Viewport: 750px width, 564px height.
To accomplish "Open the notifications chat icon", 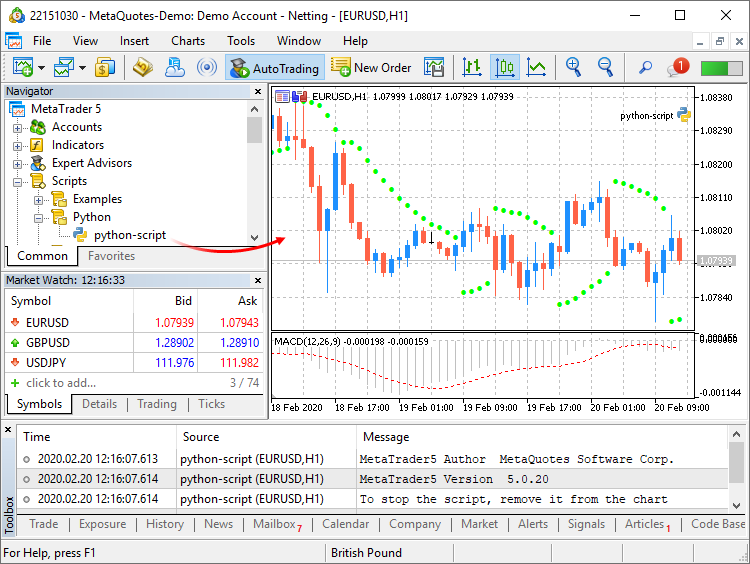I will (x=678, y=67).
